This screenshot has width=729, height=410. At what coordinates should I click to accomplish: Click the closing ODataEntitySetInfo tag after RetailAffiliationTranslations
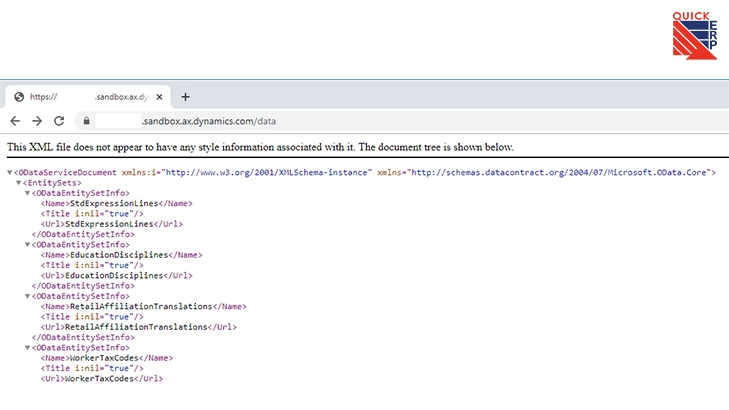point(83,337)
